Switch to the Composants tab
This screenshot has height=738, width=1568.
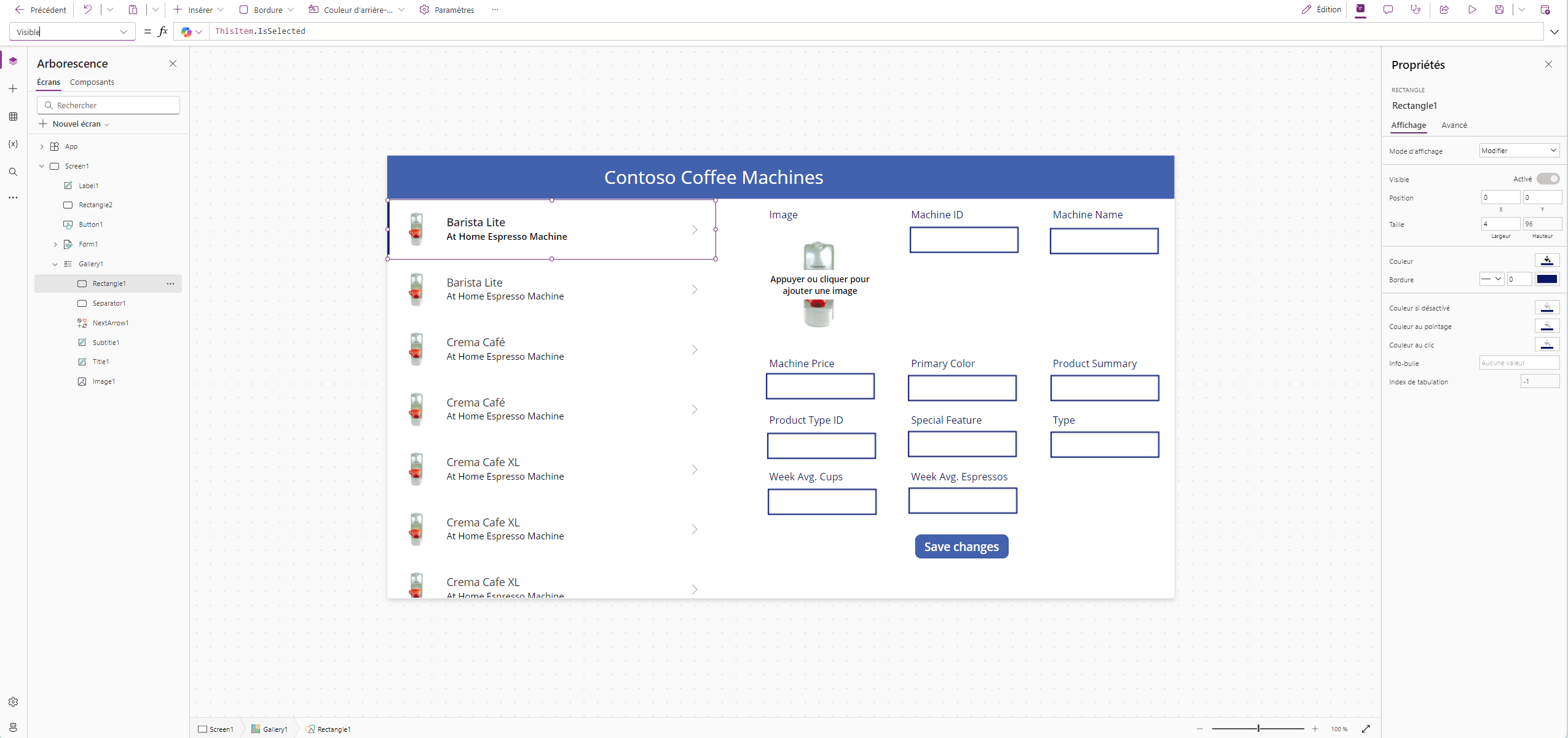click(x=92, y=82)
